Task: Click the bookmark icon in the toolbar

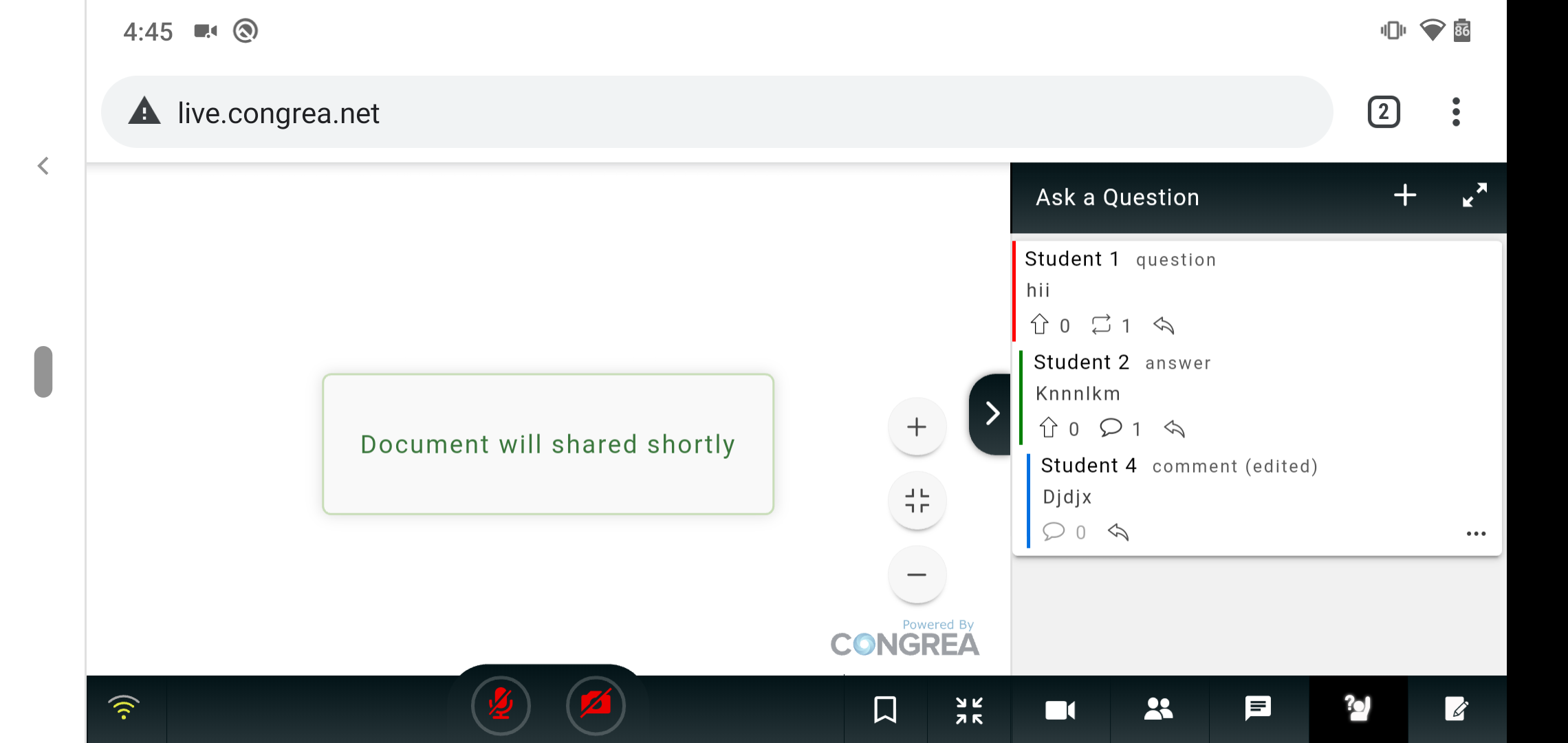Action: (885, 709)
